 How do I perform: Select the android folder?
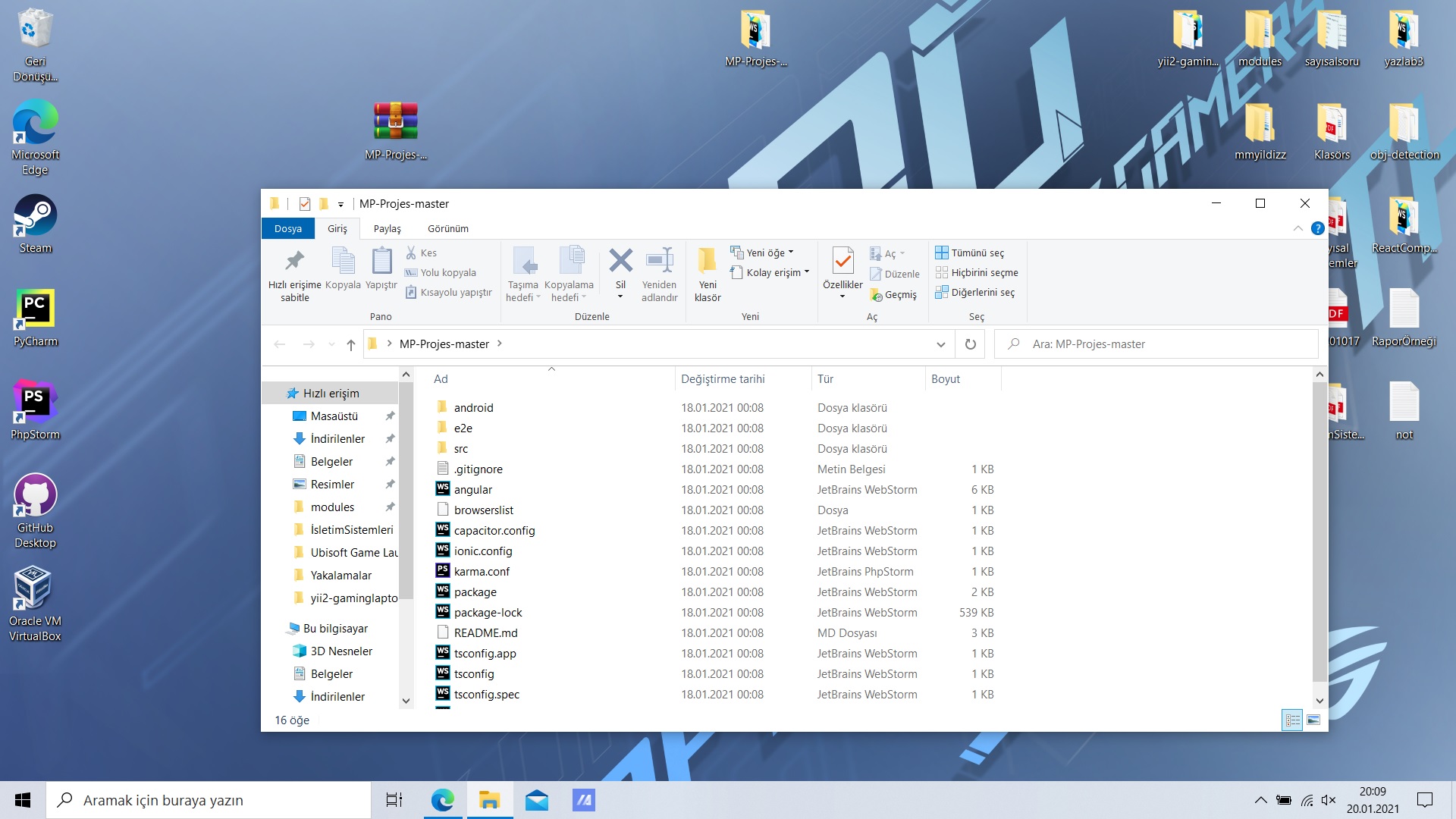(x=473, y=408)
